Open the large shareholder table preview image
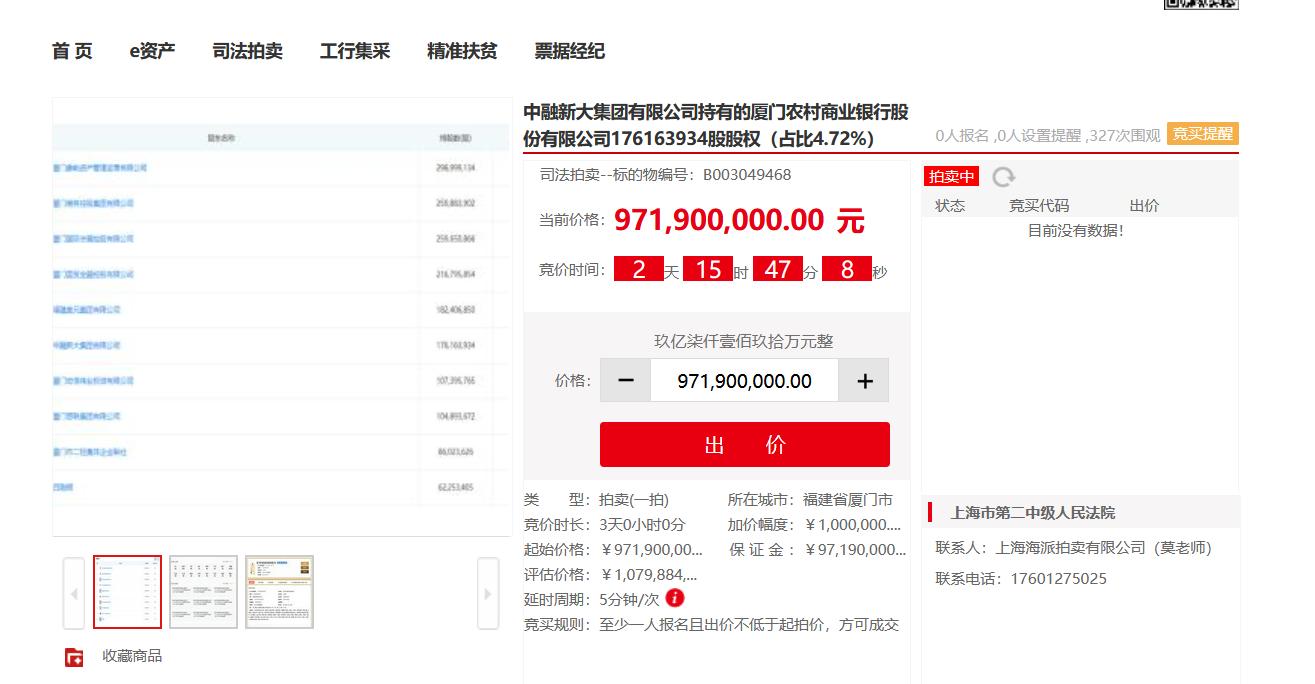The width and height of the screenshot is (1315, 684). pyautogui.click(x=282, y=317)
